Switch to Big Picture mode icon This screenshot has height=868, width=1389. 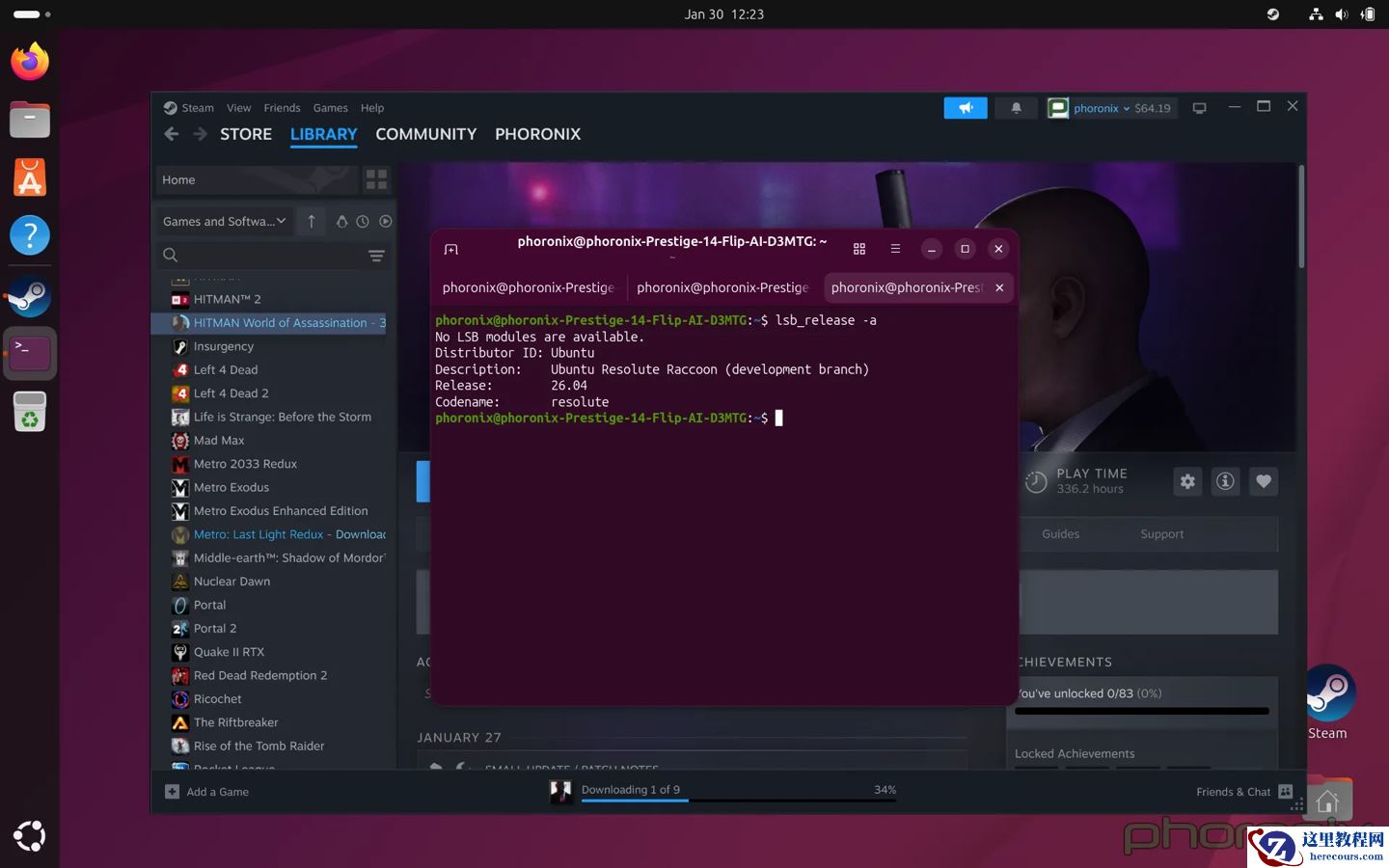tap(1199, 108)
